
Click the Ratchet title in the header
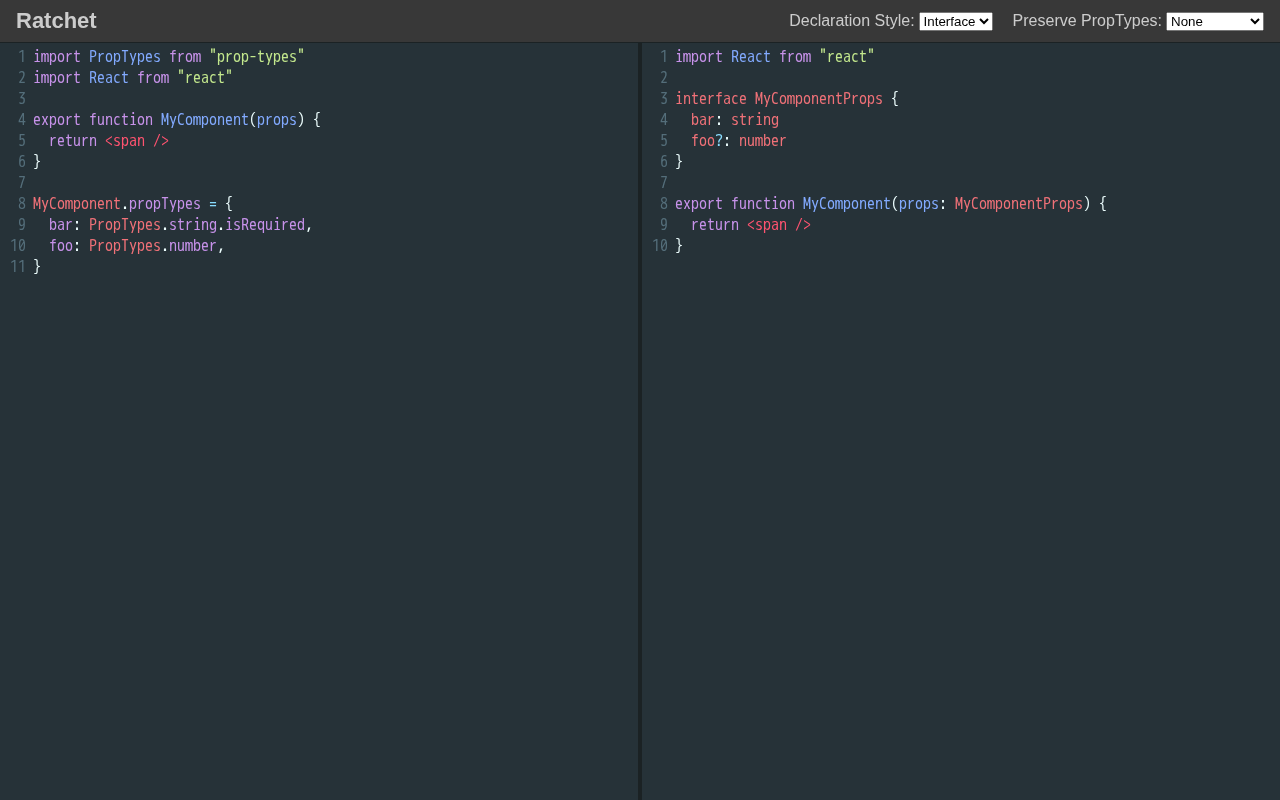[x=56, y=21]
